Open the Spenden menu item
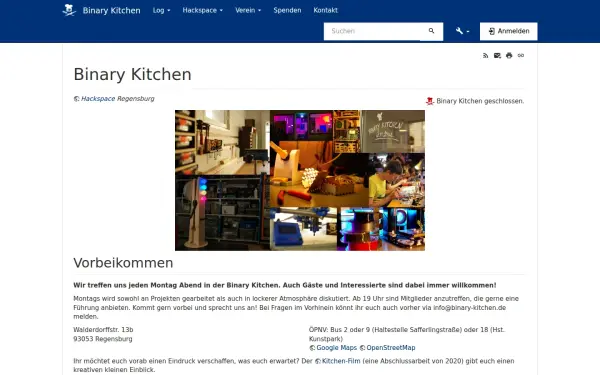The height and width of the screenshot is (375, 600). point(287,10)
